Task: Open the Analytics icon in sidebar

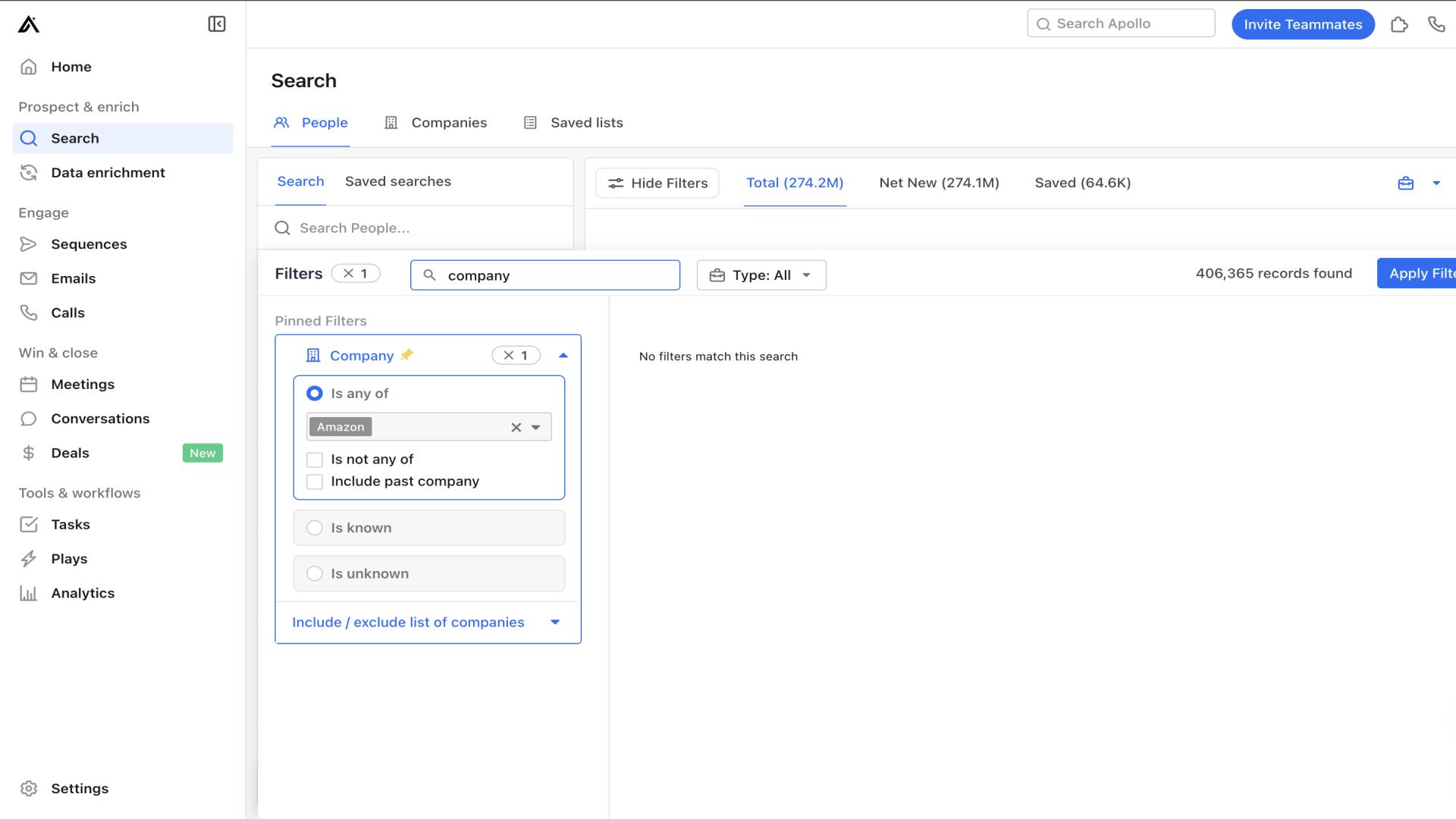Action: 28,592
